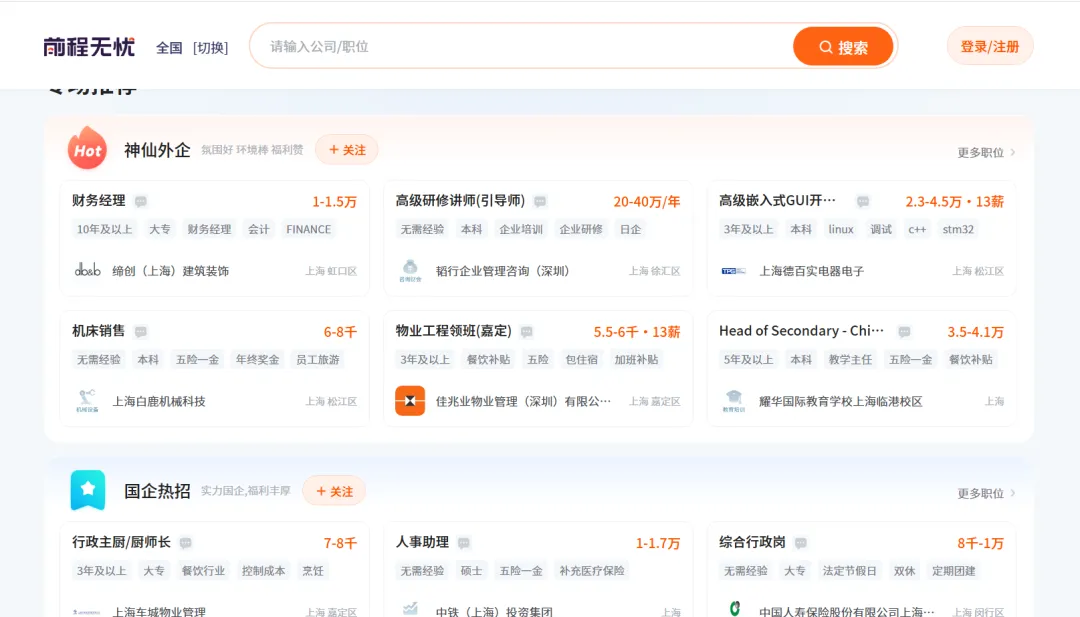
Task: Open the 综合行政岗 job title
Action: [752, 542]
